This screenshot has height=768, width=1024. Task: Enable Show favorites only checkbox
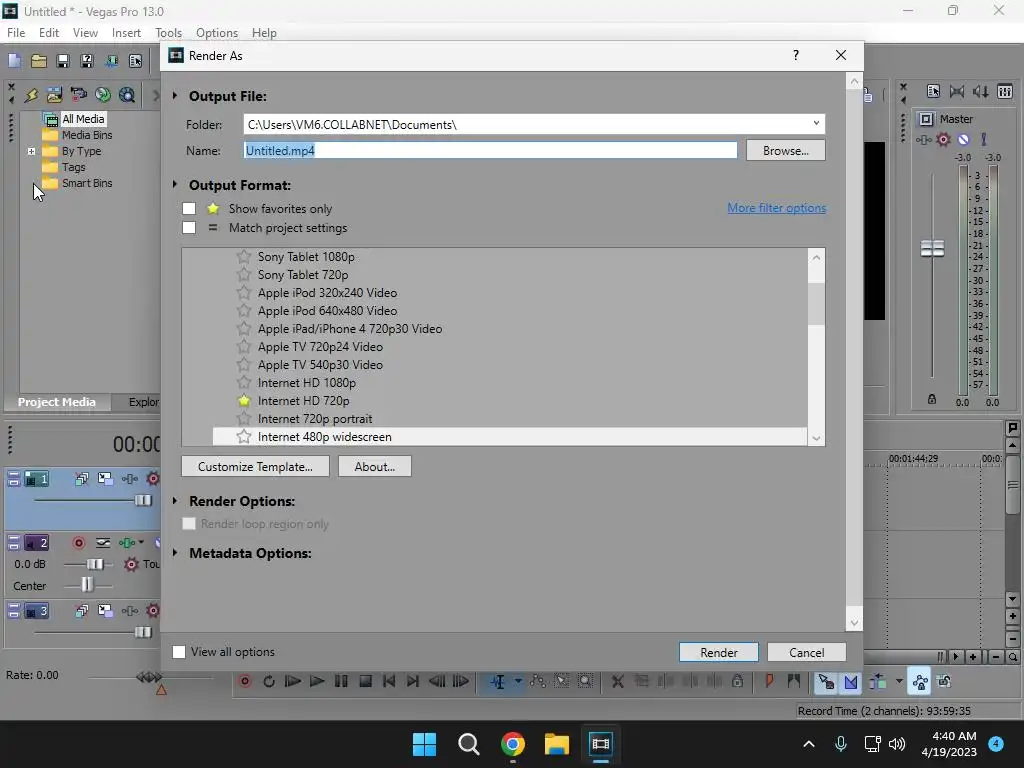coord(189,208)
